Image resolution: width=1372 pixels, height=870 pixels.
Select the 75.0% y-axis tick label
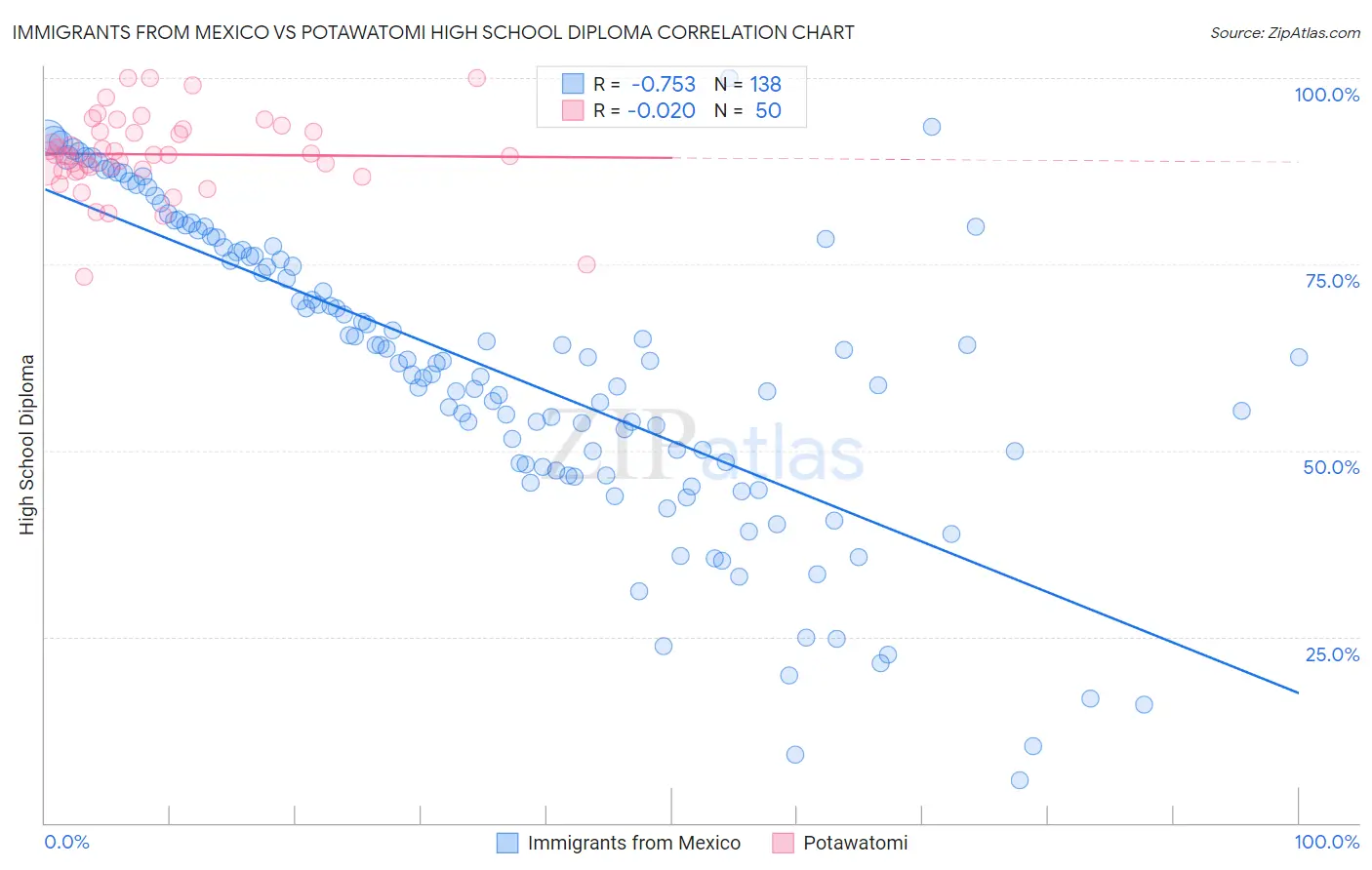tap(1332, 281)
